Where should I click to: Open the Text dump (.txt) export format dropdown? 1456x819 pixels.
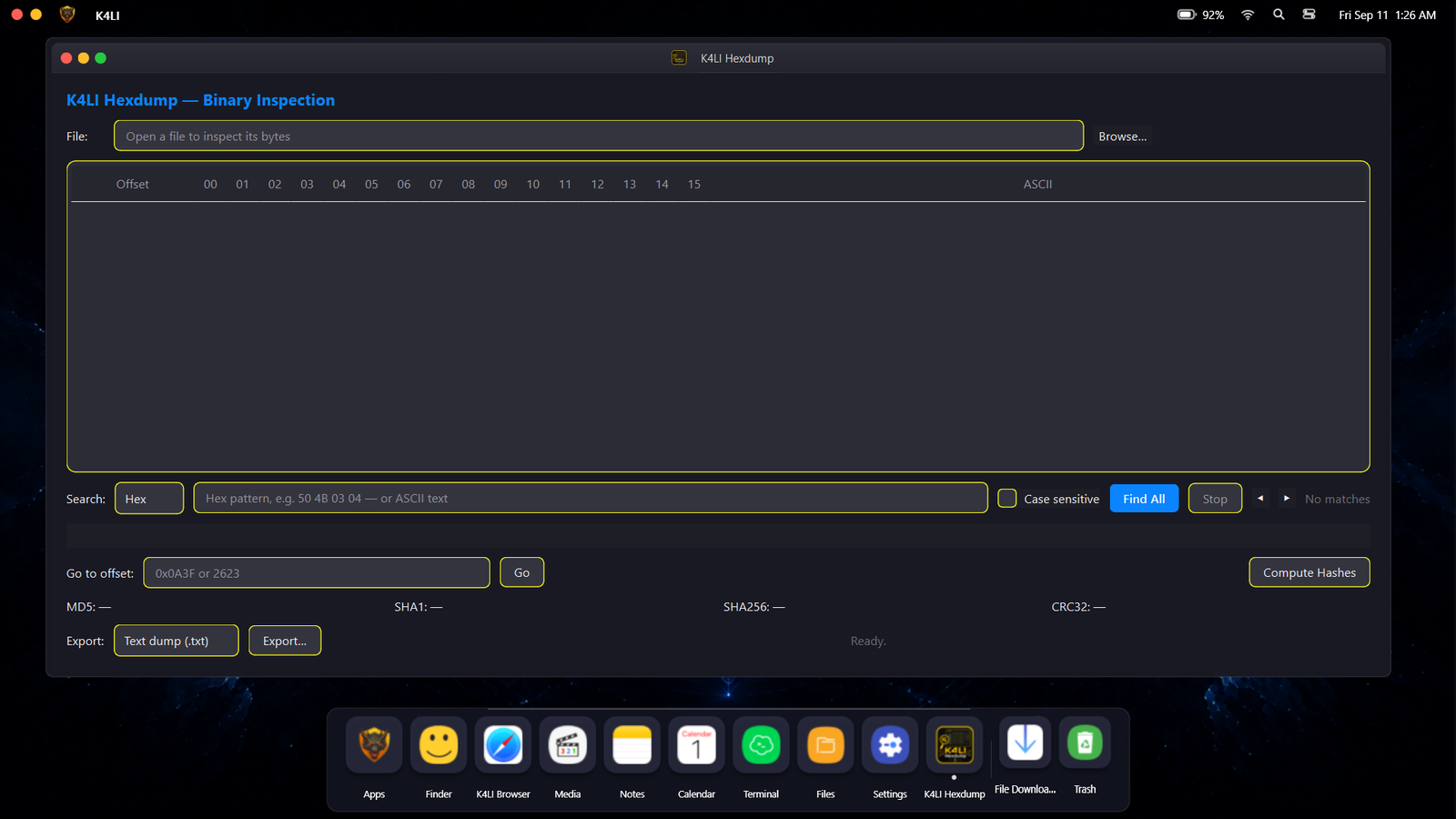pos(177,641)
